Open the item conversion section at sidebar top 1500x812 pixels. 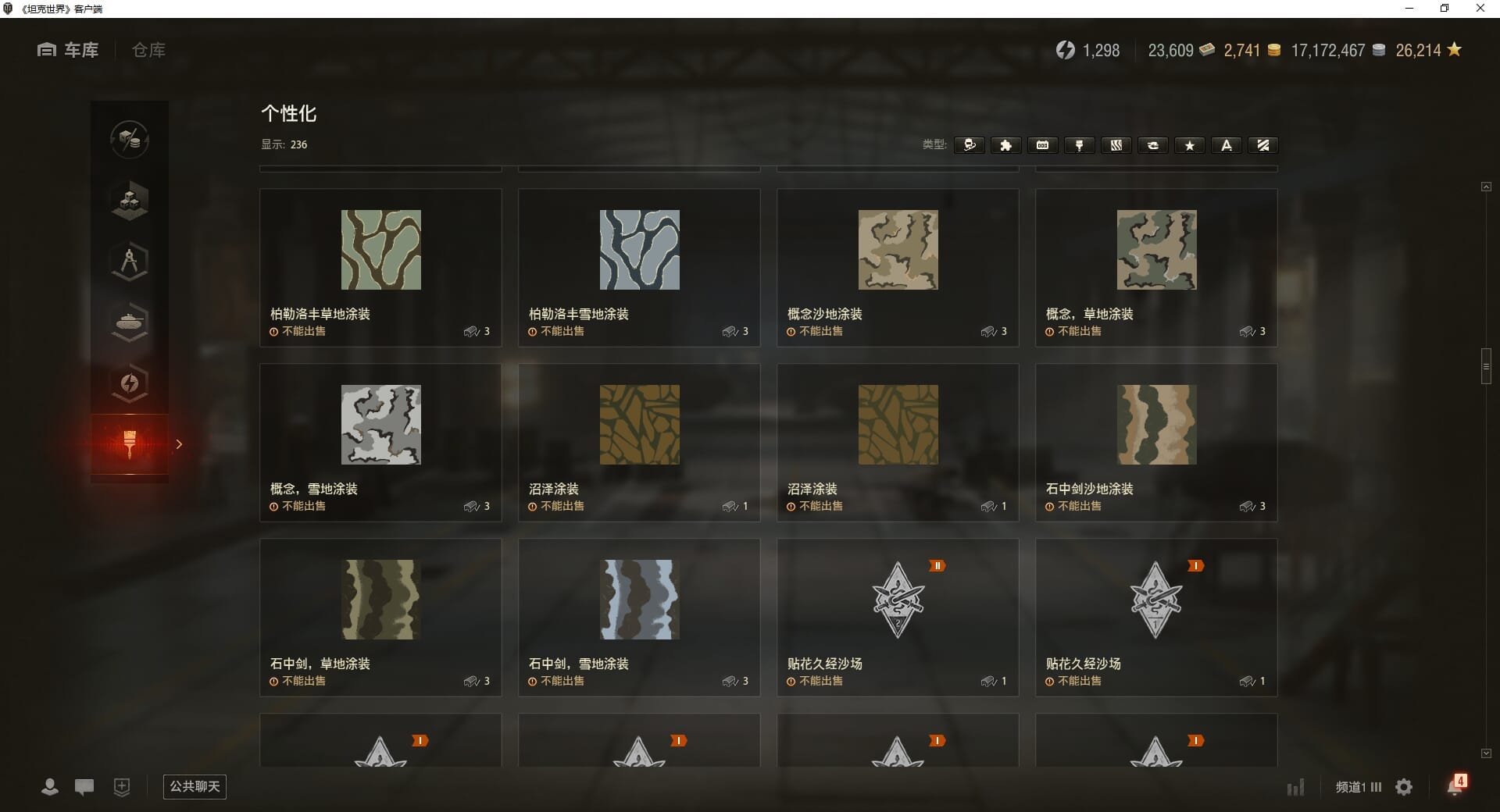click(x=130, y=140)
